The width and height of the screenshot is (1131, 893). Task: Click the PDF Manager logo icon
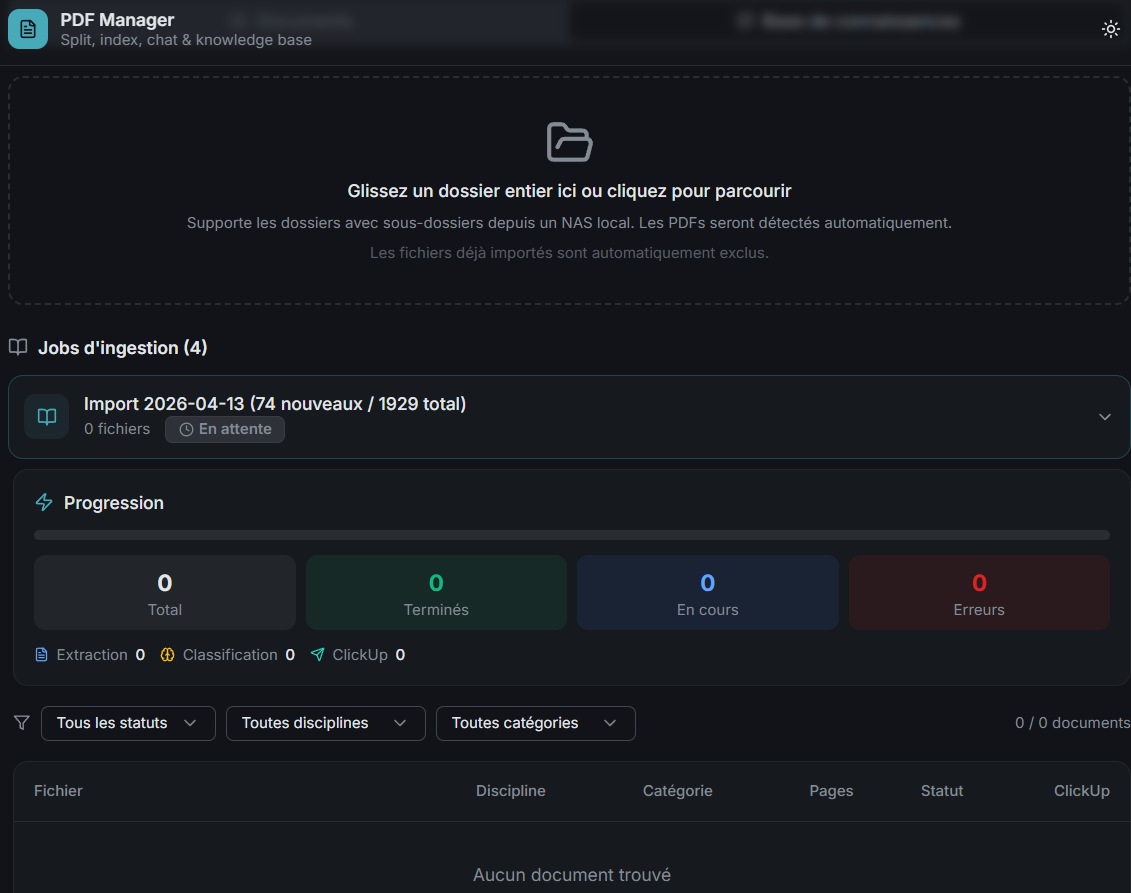coord(28,29)
